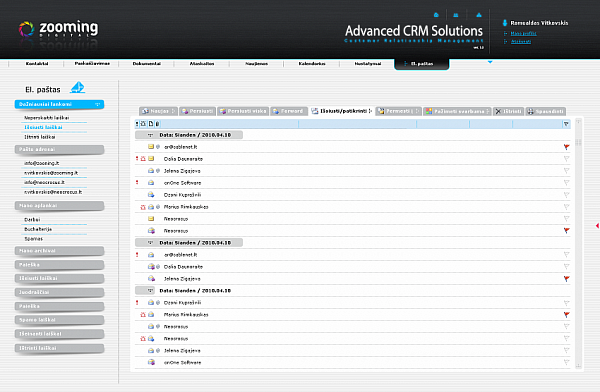Screen dimensions: 600x392
Task: Toggle grey flag on onOne Software row marked priority
Action: click(566, 183)
